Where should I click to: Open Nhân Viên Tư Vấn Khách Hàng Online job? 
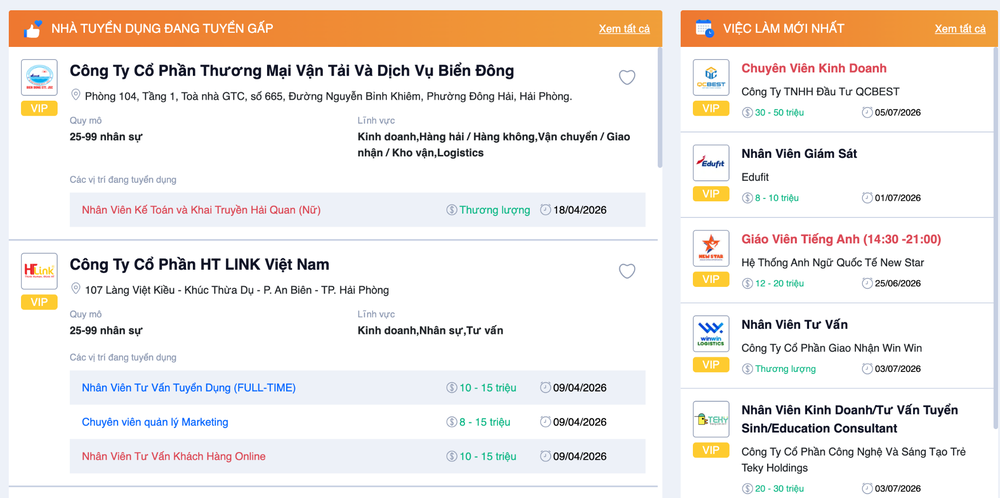coord(173,457)
